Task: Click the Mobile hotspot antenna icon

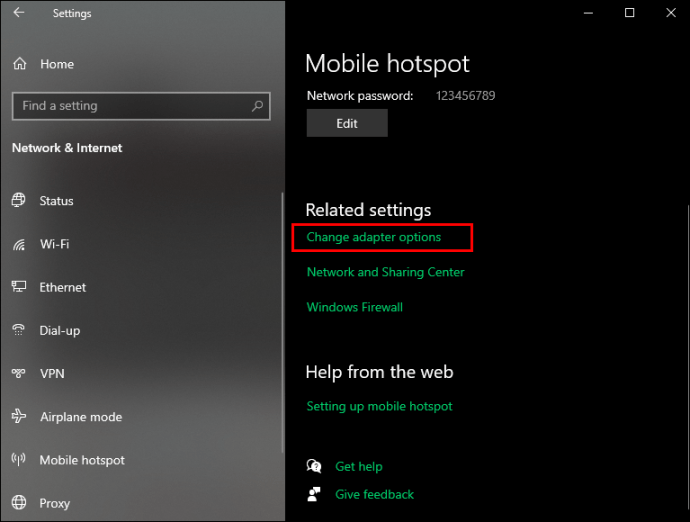Action: 18,459
